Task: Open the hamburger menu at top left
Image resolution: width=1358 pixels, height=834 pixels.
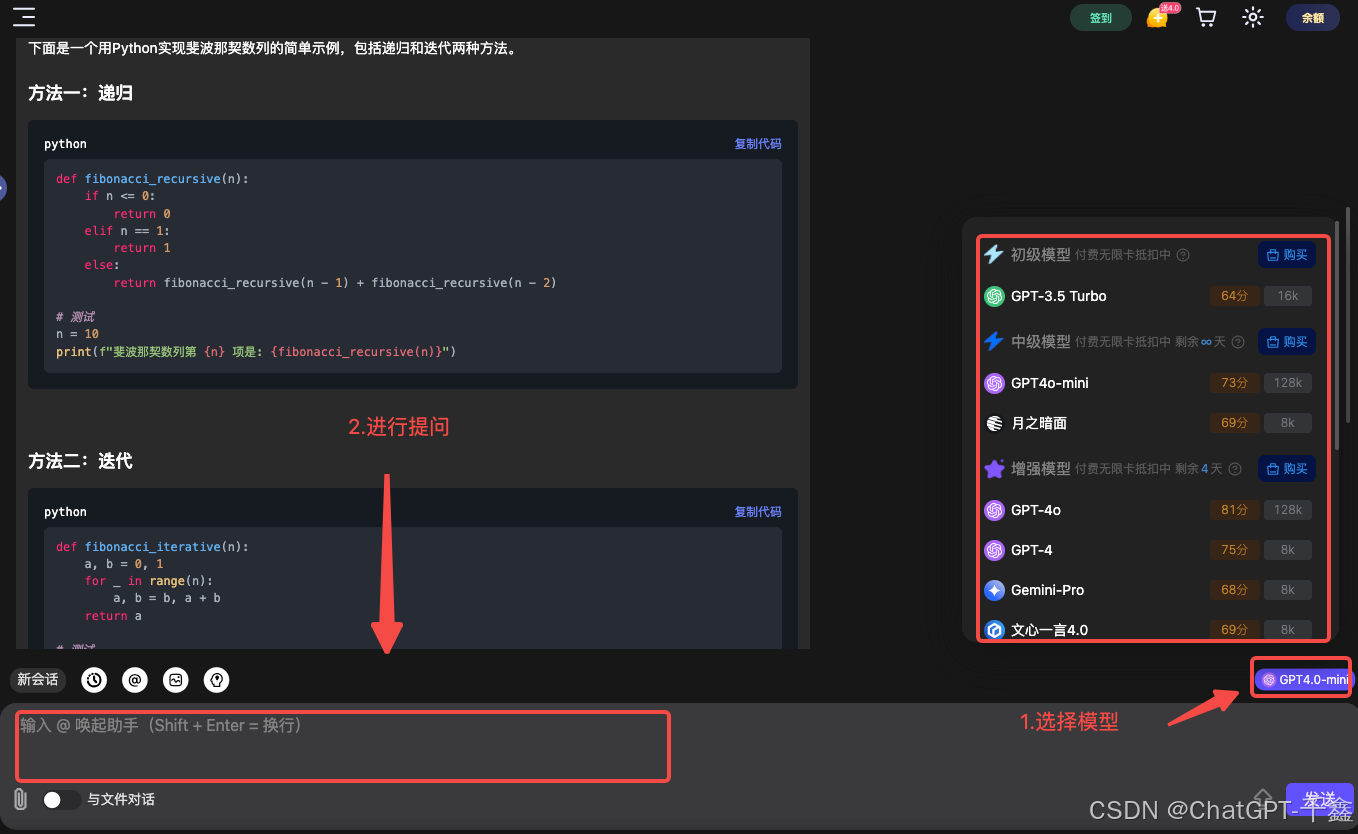Action: 24,17
